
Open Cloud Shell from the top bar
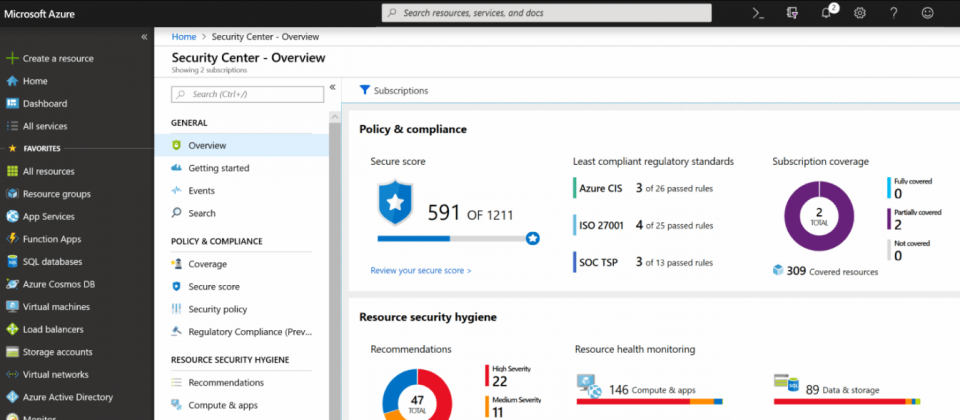(758, 13)
